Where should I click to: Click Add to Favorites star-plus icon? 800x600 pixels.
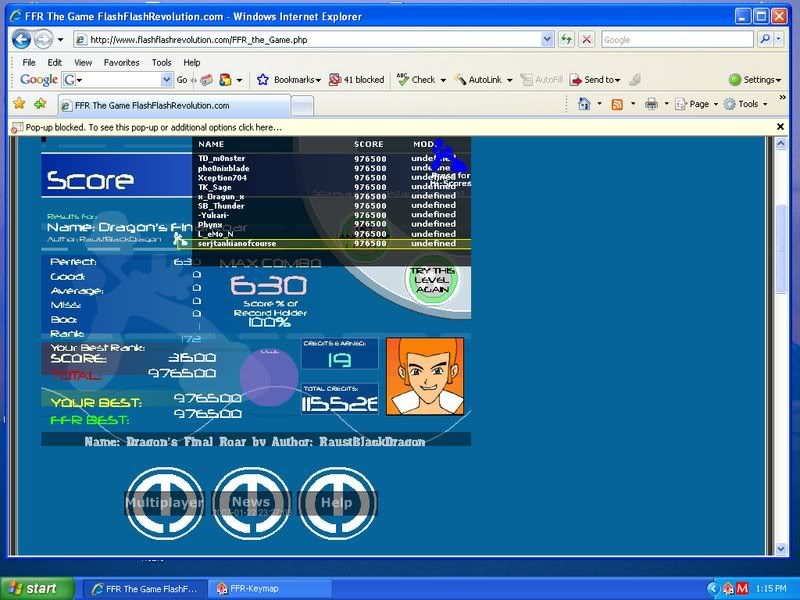coord(40,104)
